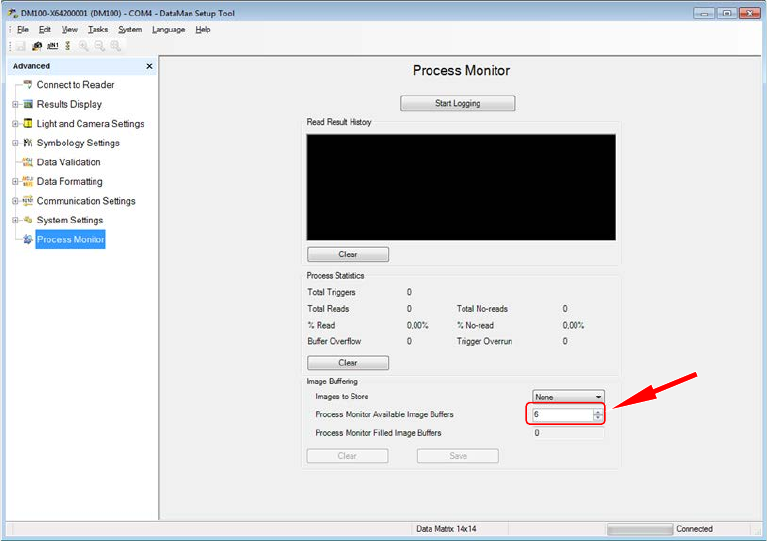
Task: Click the Total Triggers label
Action: coord(331,292)
